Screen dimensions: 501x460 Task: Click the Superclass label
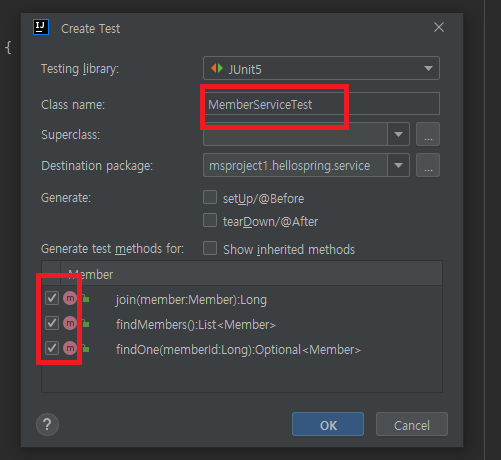pyautogui.click(x=70, y=135)
